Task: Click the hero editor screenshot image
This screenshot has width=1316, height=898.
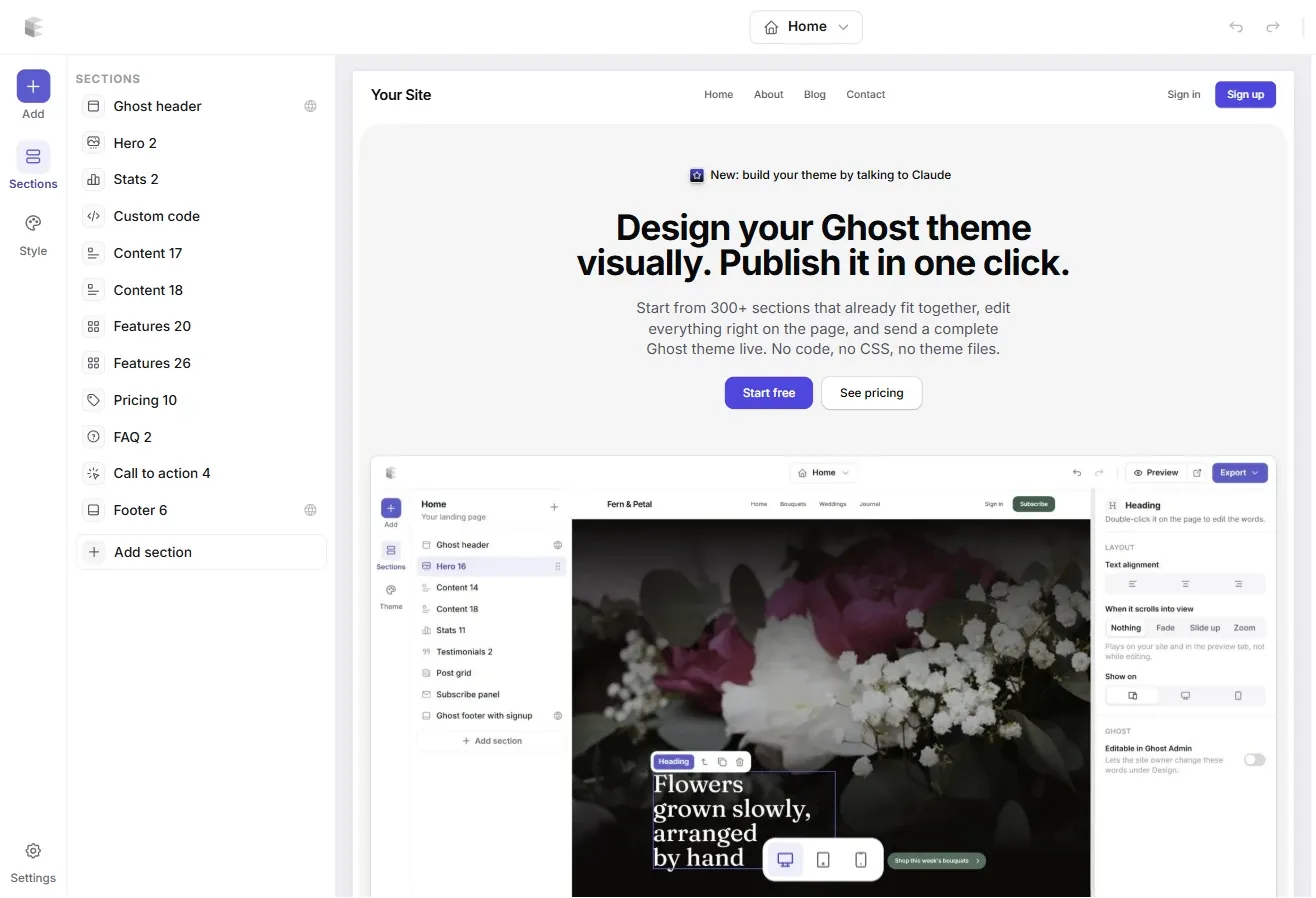Action: point(823,676)
